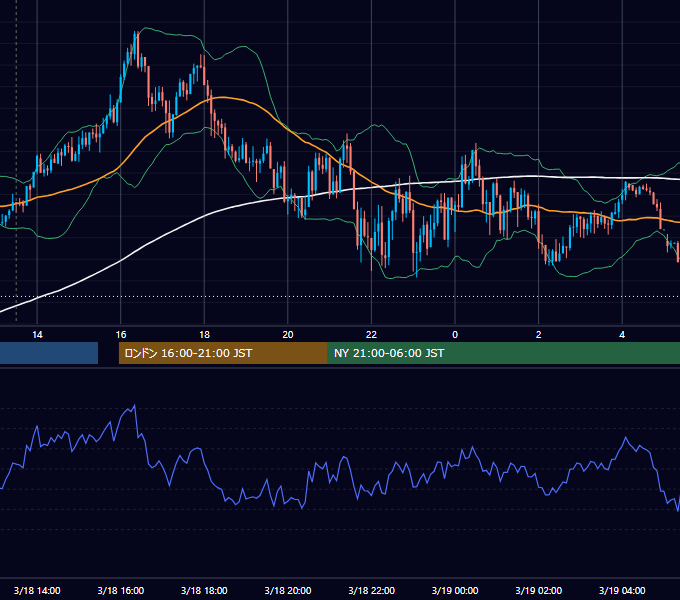680x600 pixels.
Task: Click the 3/18 18:00 time label
Action: coord(204,590)
